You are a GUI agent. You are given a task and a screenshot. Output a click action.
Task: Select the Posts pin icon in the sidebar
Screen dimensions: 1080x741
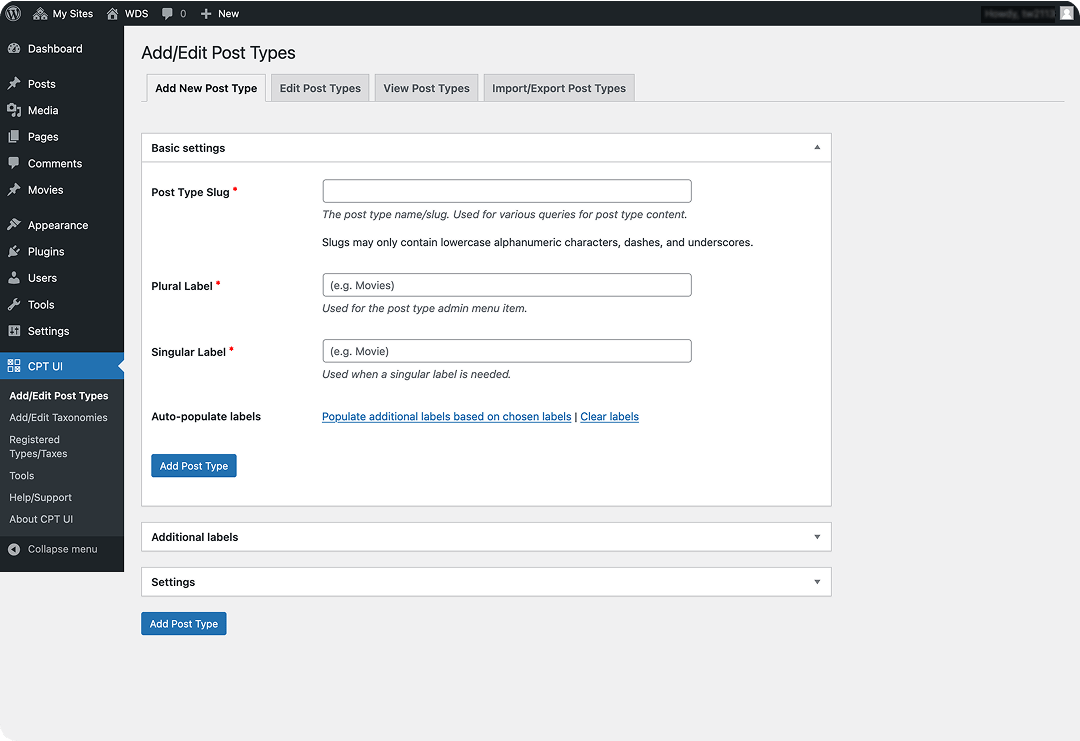tap(16, 83)
